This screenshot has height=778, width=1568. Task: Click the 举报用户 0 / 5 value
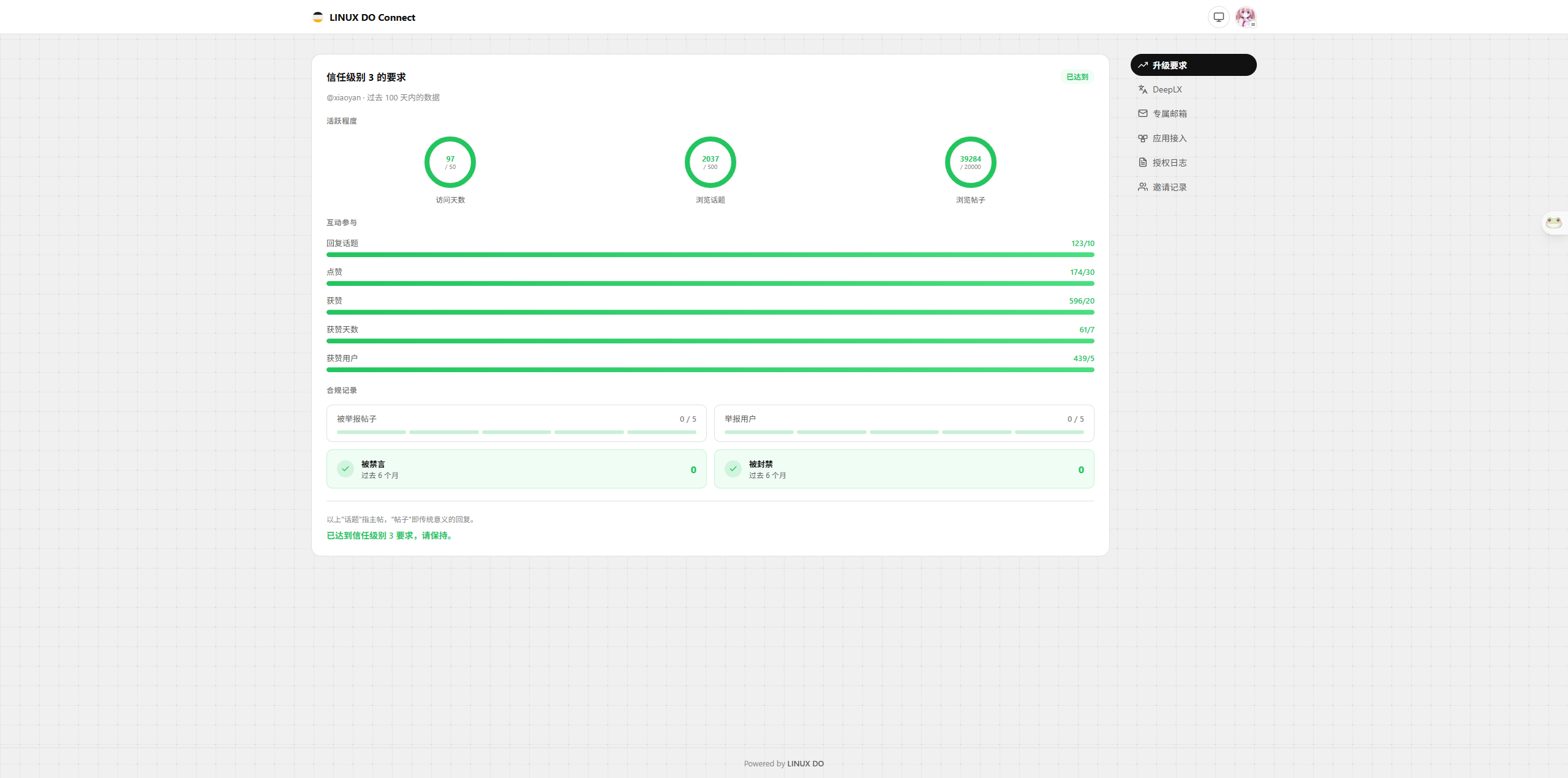[1076, 419]
